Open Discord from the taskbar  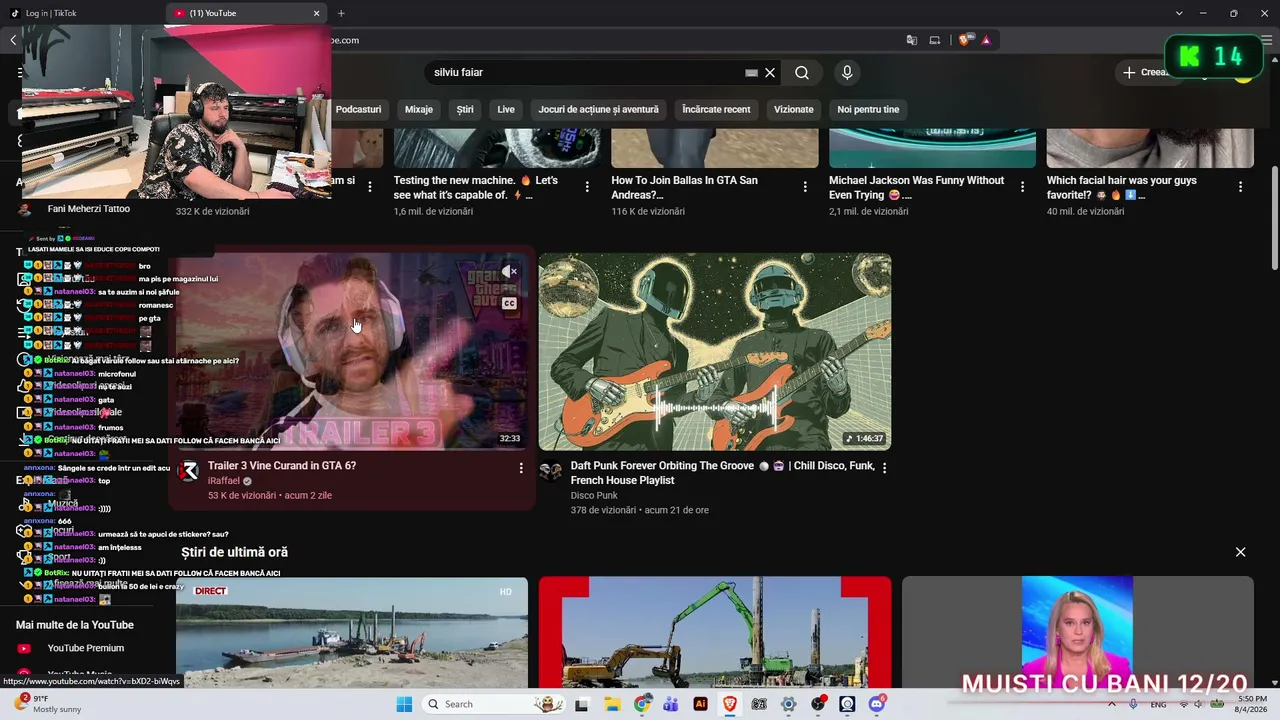pyautogui.click(x=877, y=704)
